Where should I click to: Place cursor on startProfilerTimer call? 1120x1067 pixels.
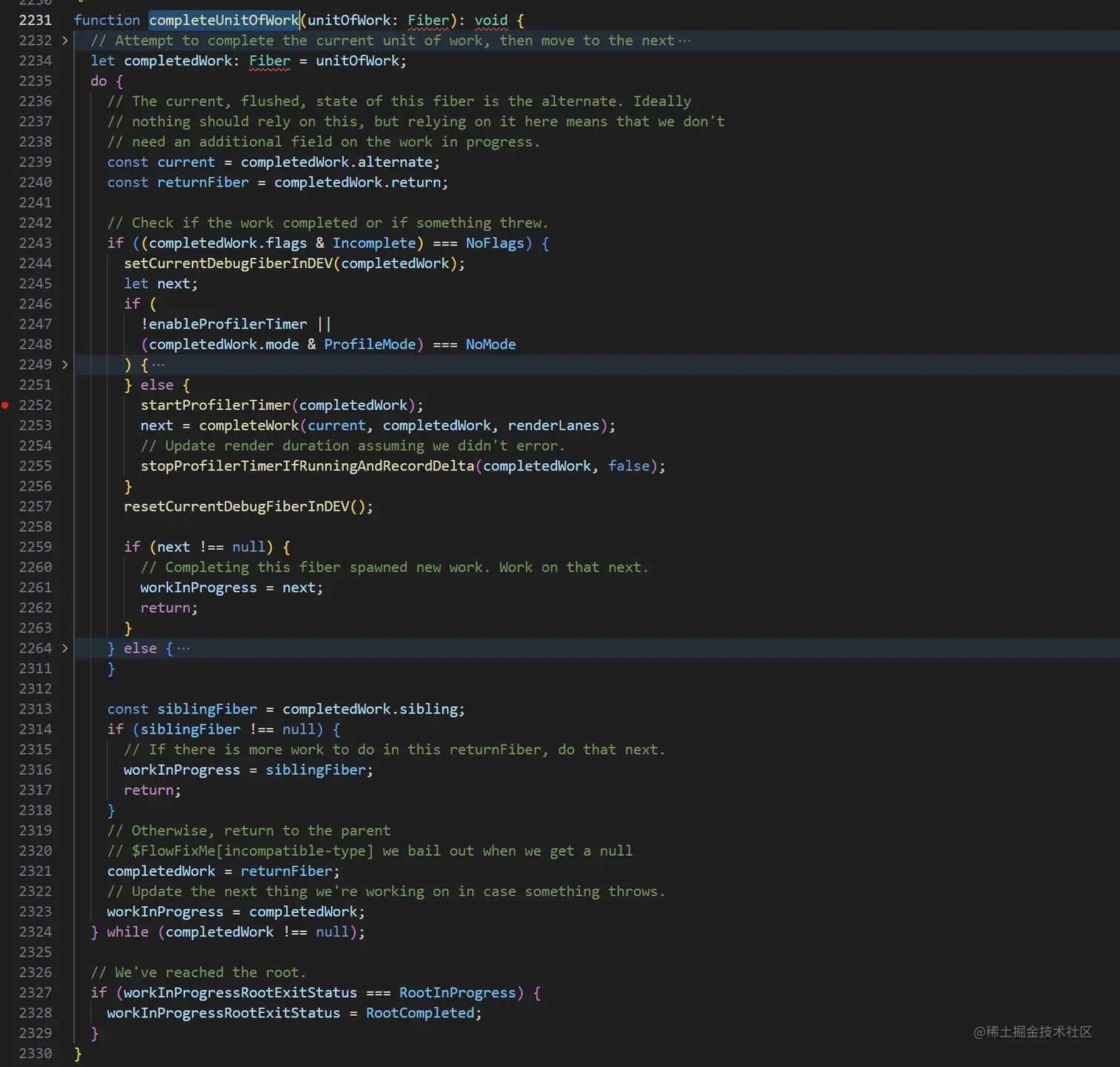coord(216,405)
